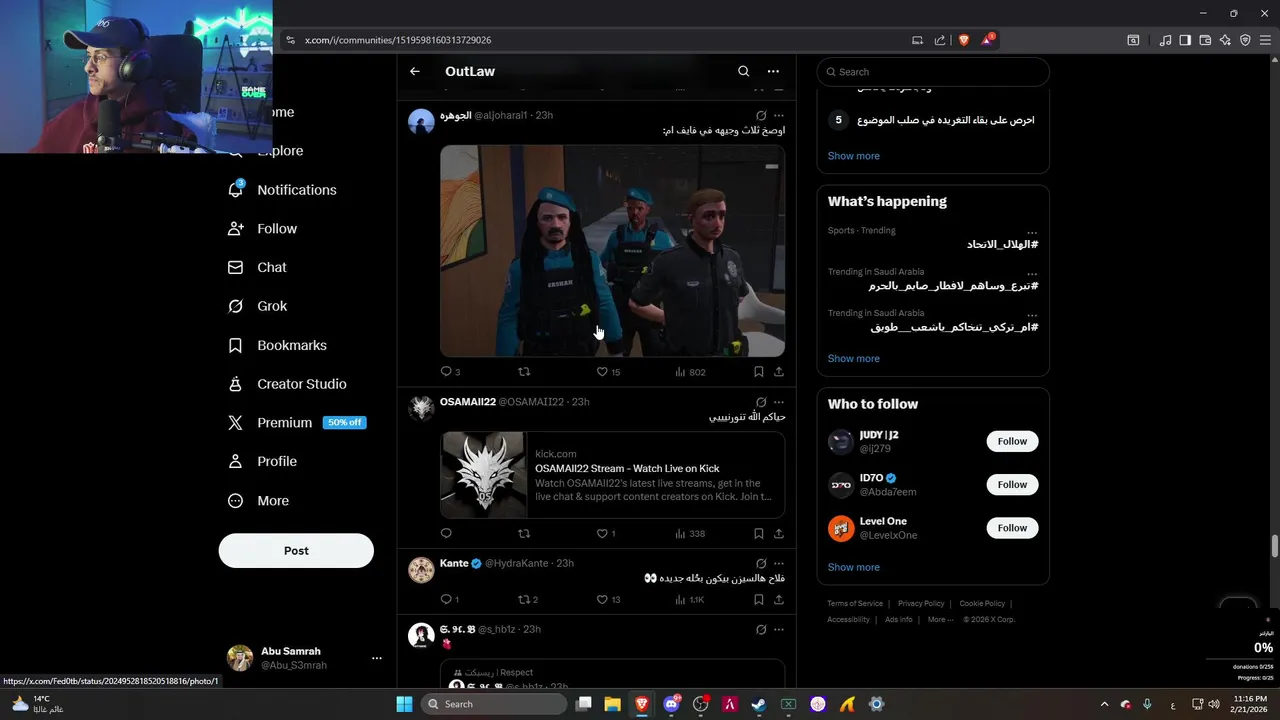Click the Post button
Viewport: 1280px width, 720px height.
coord(296,551)
